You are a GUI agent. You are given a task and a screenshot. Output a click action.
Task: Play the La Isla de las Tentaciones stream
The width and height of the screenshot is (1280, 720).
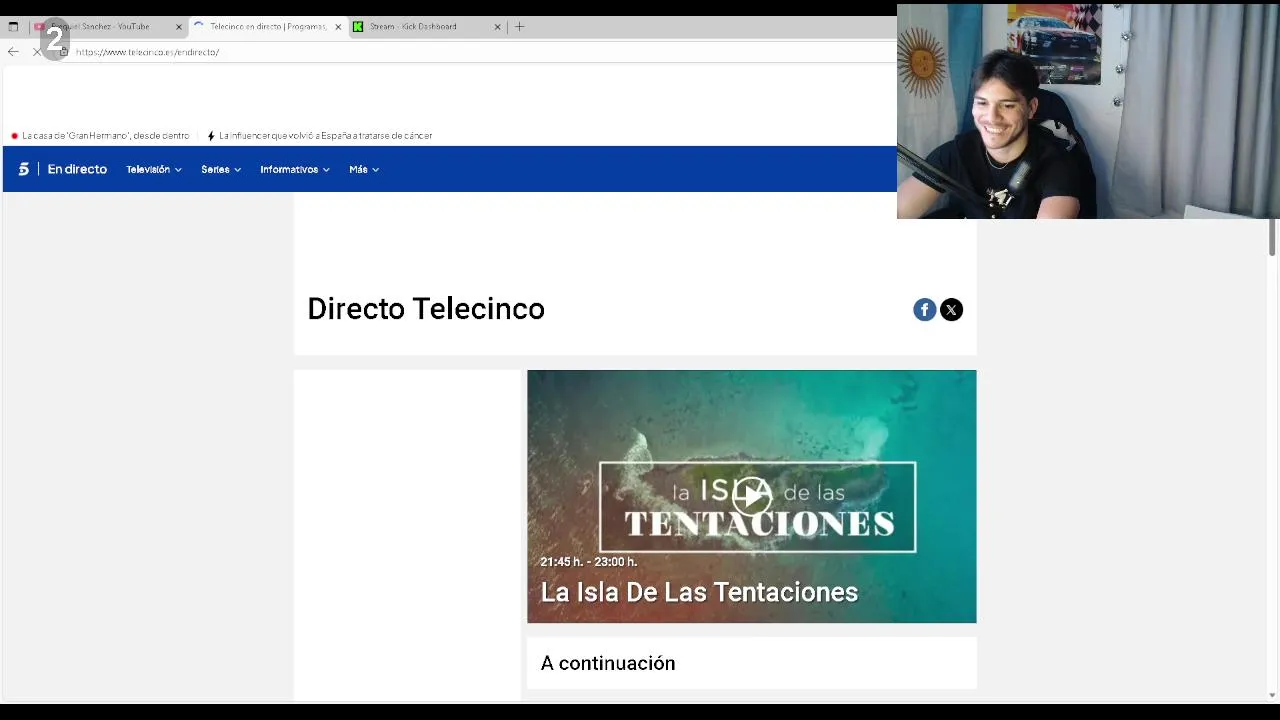click(751, 496)
